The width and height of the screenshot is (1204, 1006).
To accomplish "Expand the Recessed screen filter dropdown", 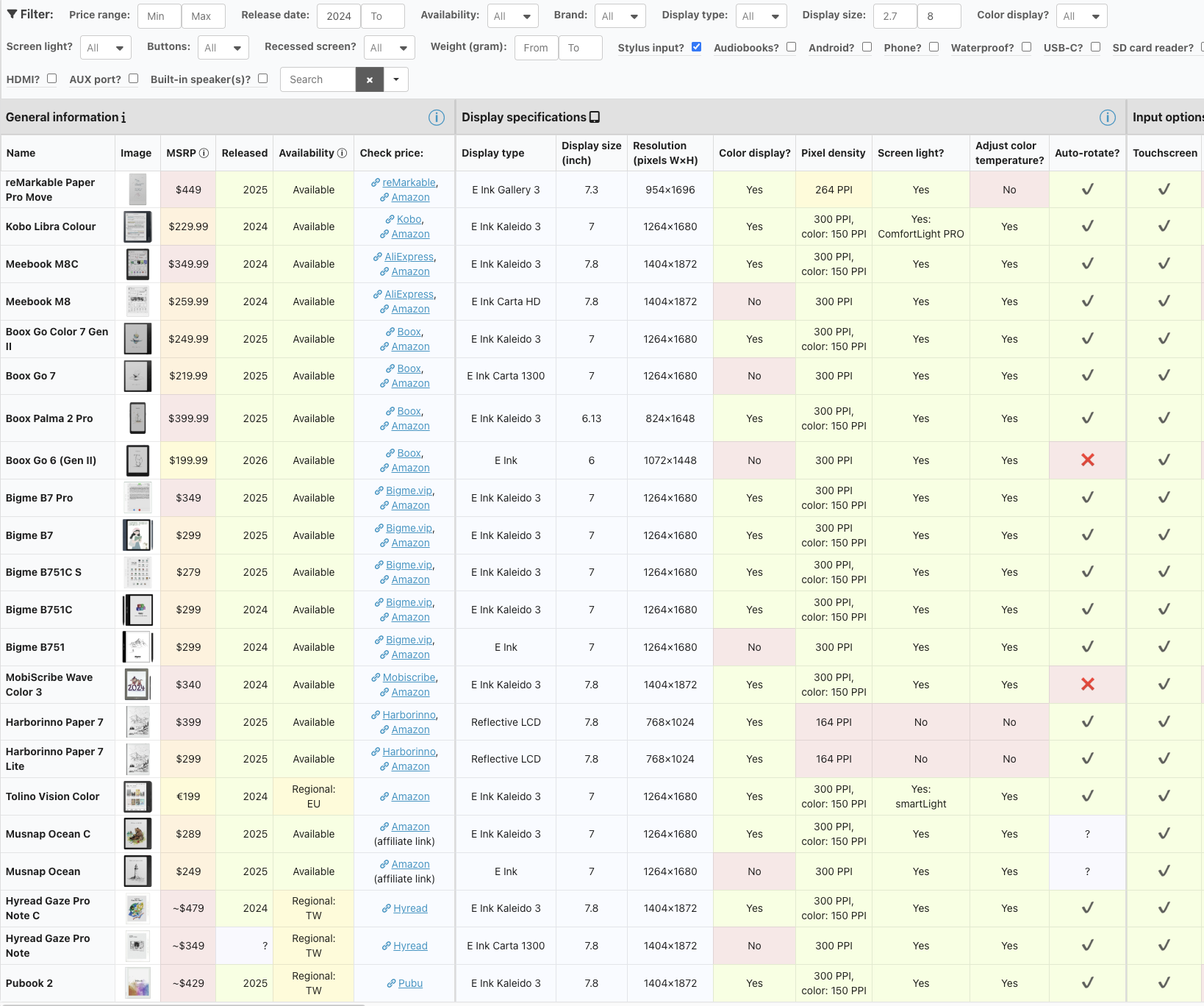I will (x=389, y=48).
